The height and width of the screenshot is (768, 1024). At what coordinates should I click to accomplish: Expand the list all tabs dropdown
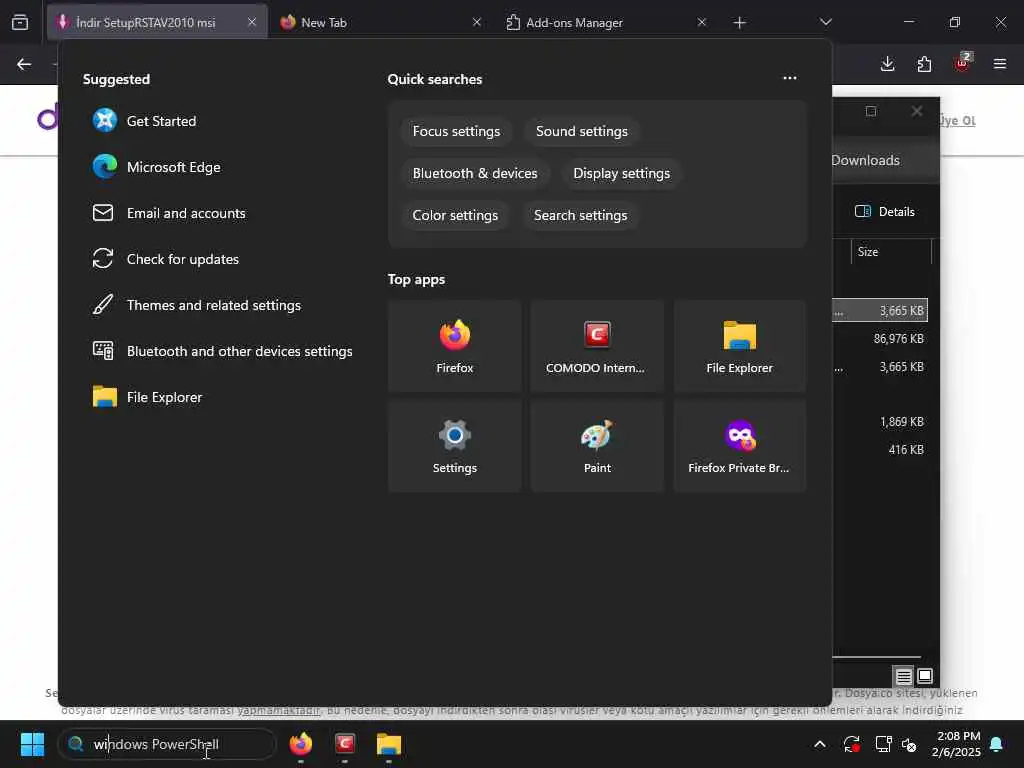tap(825, 22)
